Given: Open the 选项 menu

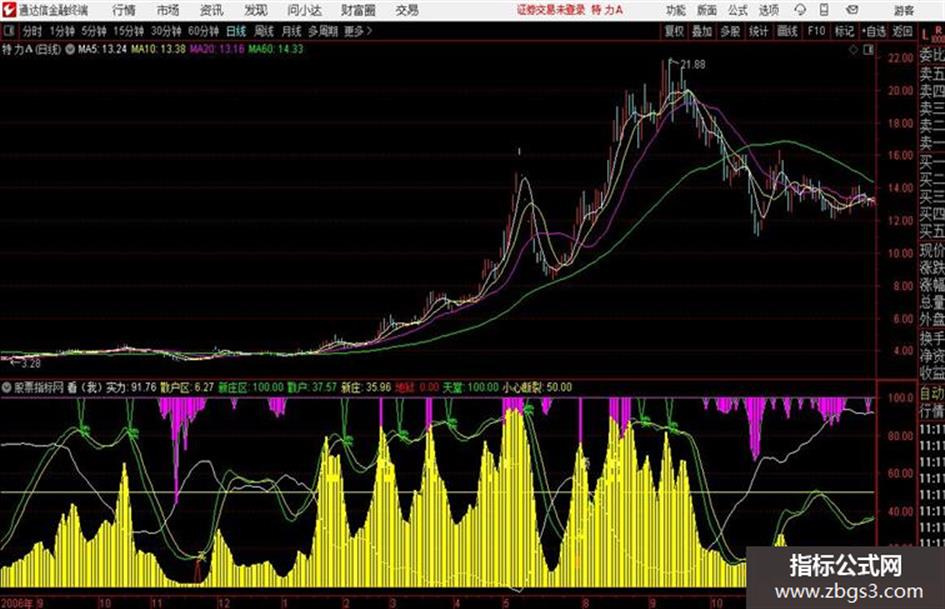Looking at the screenshot, I should [x=768, y=10].
